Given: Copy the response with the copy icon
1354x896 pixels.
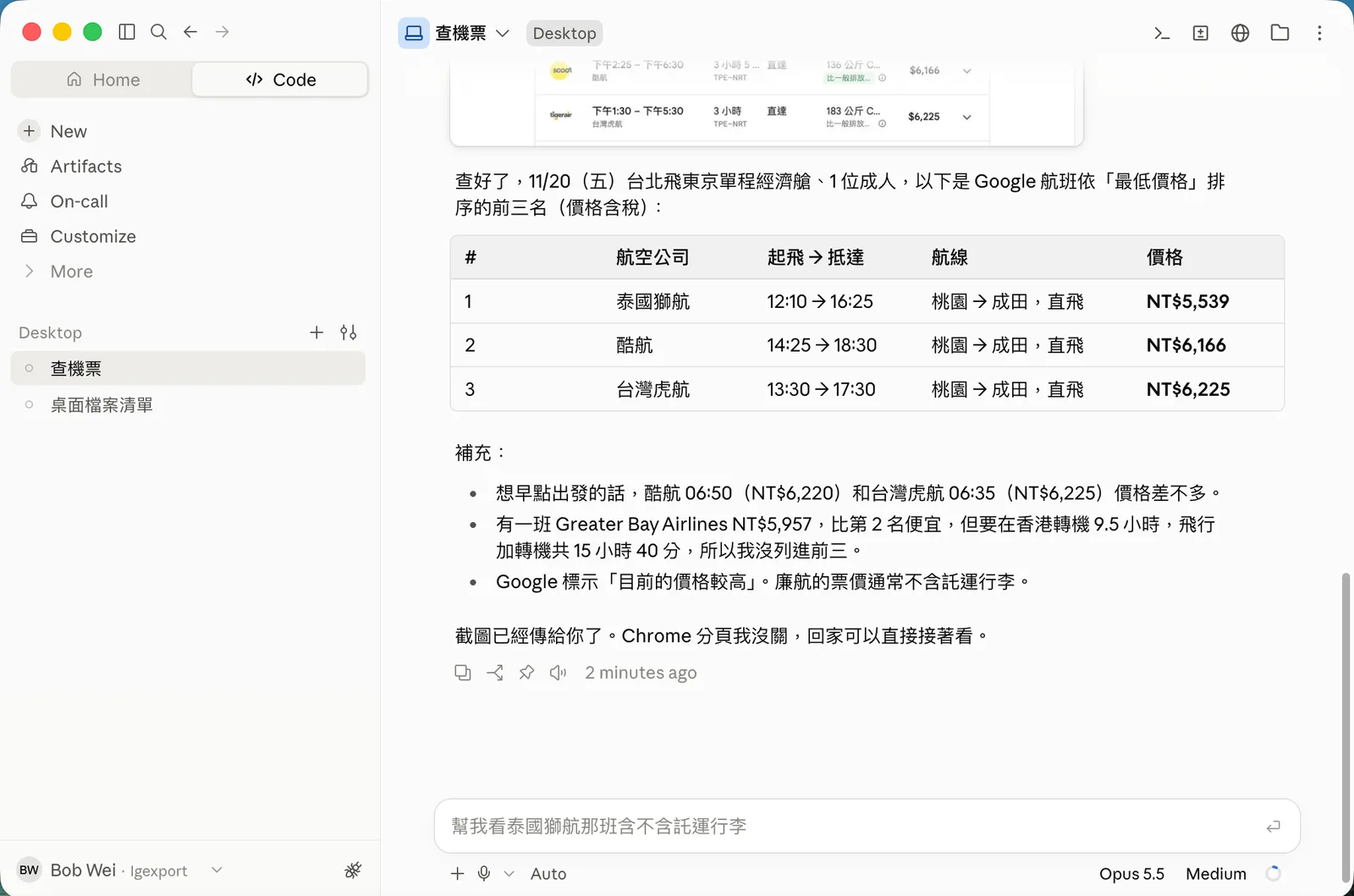Looking at the screenshot, I should point(463,673).
